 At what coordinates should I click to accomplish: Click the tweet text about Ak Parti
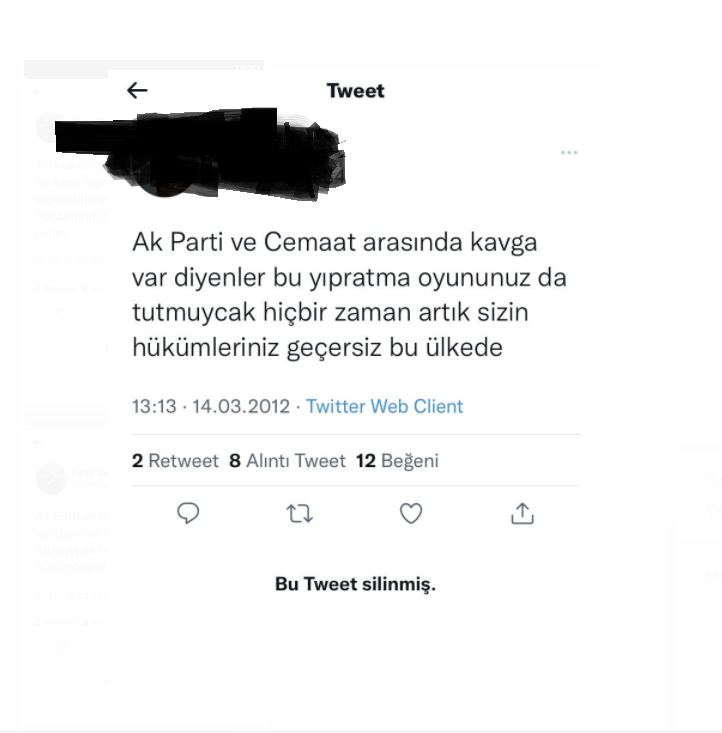pyautogui.click(x=349, y=295)
